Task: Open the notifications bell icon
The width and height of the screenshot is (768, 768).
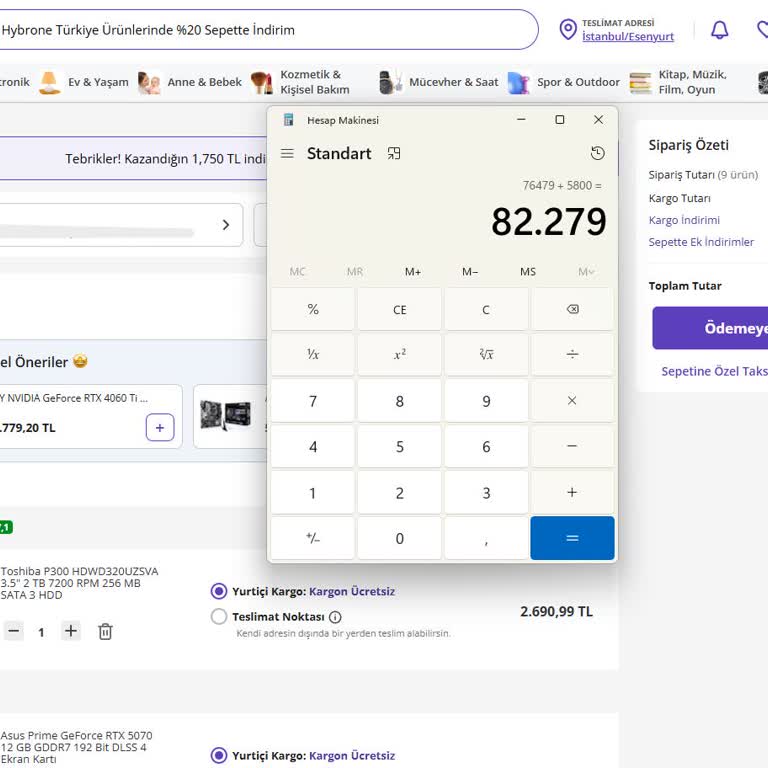Action: click(x=720, y=30)
